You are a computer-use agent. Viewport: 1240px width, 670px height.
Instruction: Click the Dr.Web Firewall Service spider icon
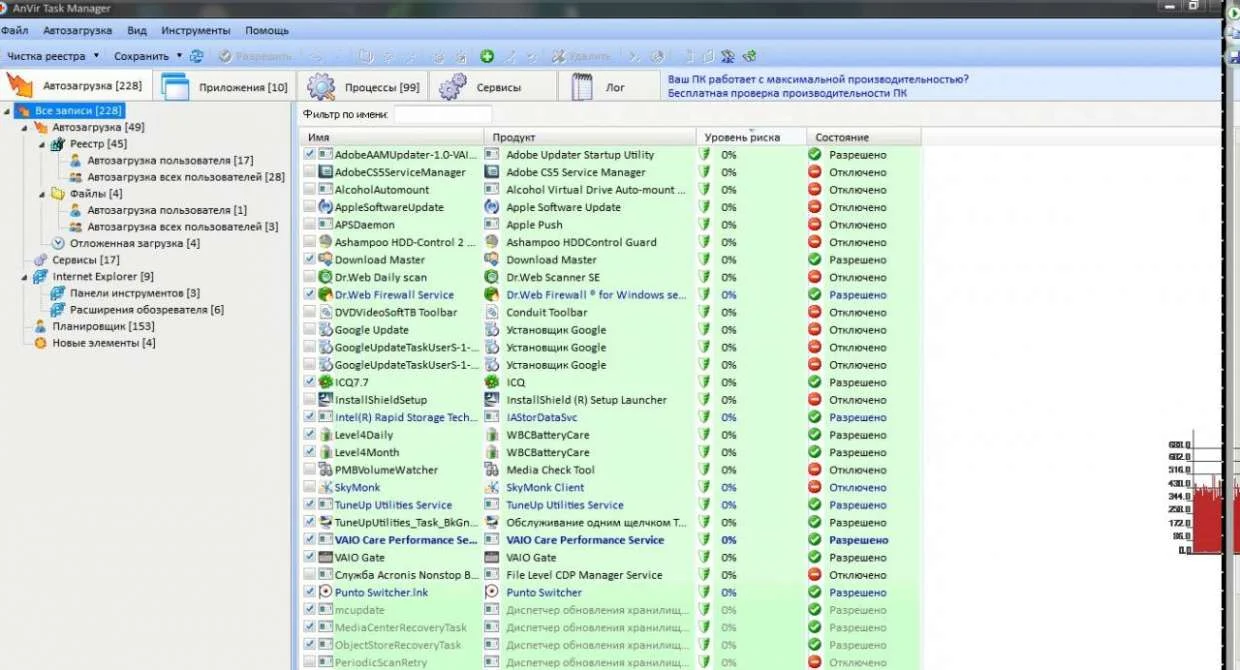click(325, 295)
